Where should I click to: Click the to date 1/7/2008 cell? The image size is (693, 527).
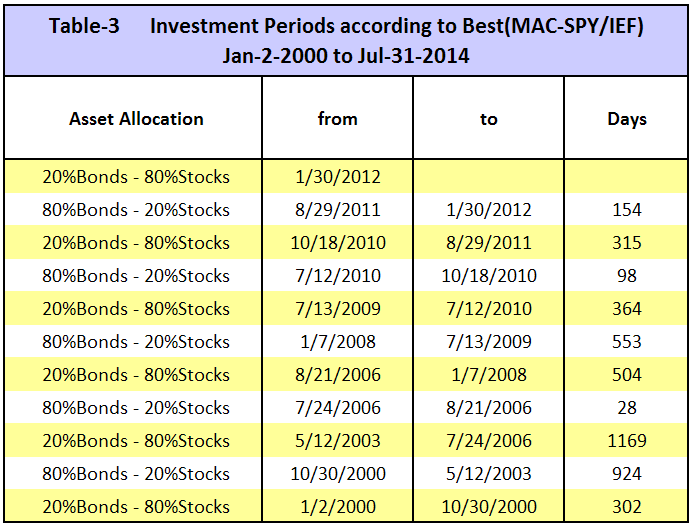click(489, 375)
